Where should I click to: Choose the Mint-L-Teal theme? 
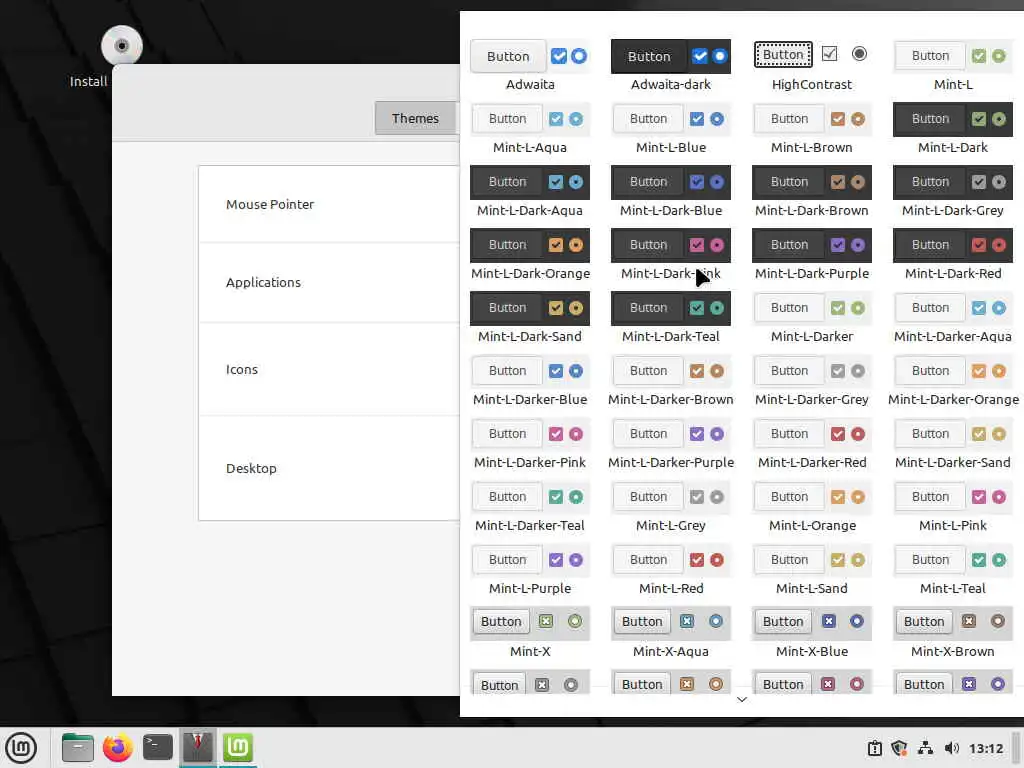(x=953, y=570)
